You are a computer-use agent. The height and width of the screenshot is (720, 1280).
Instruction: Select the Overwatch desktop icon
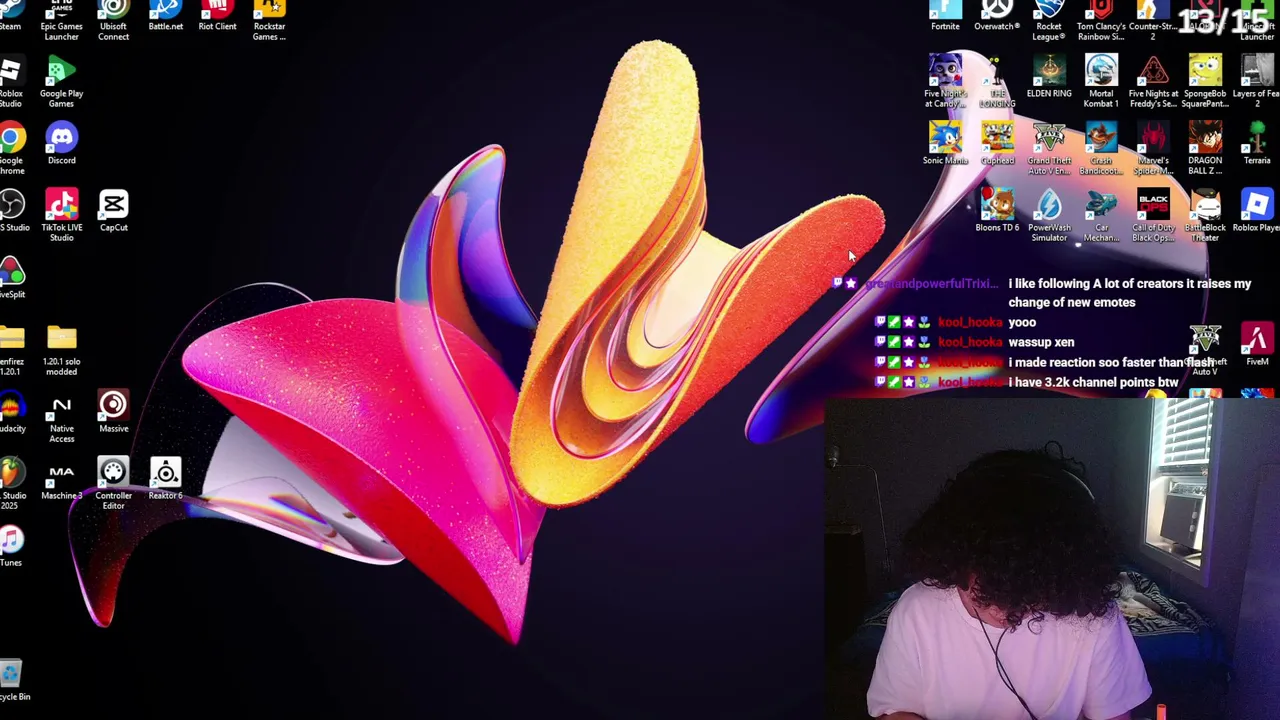coord(997,15)
